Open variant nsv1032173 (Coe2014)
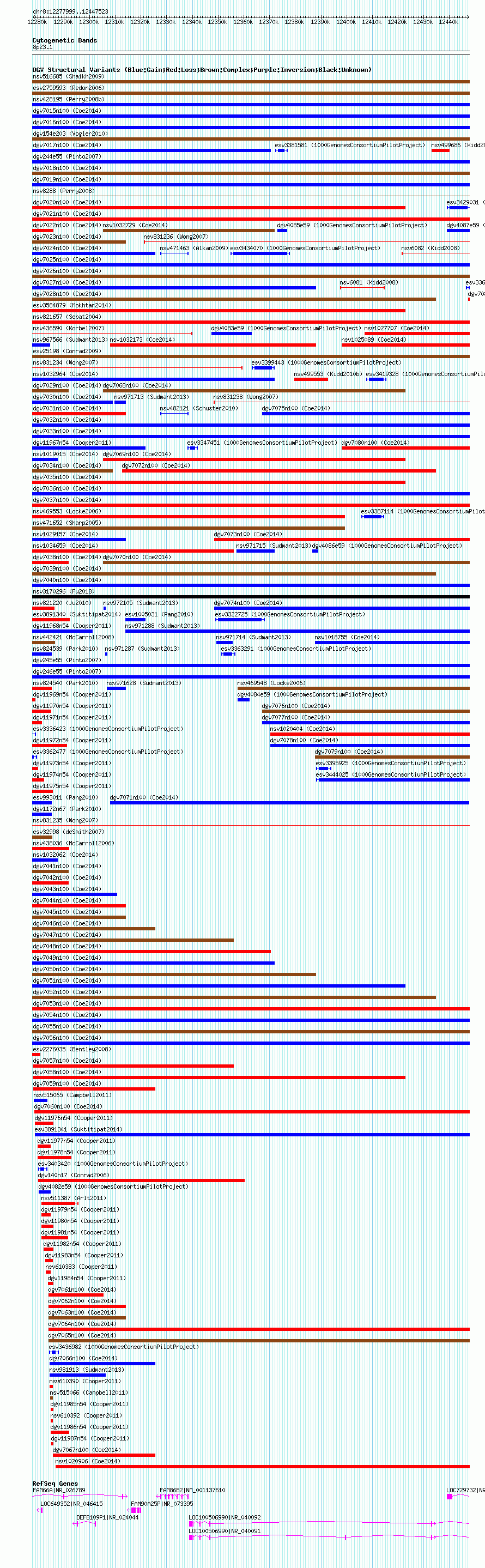This screenshot has height=1568, width=485. point(142,340)
